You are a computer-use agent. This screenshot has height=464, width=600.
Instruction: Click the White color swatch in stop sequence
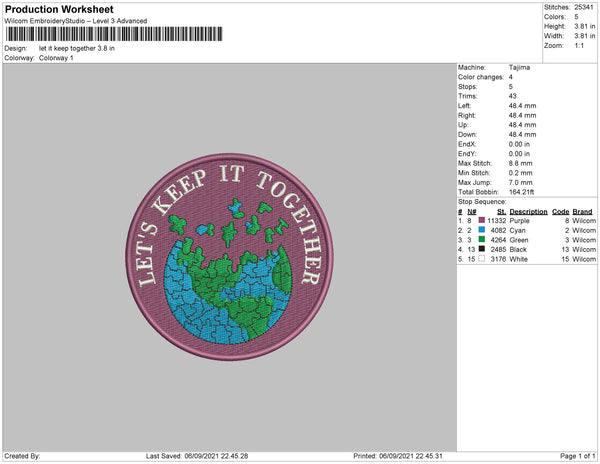(x=482, y=259)
